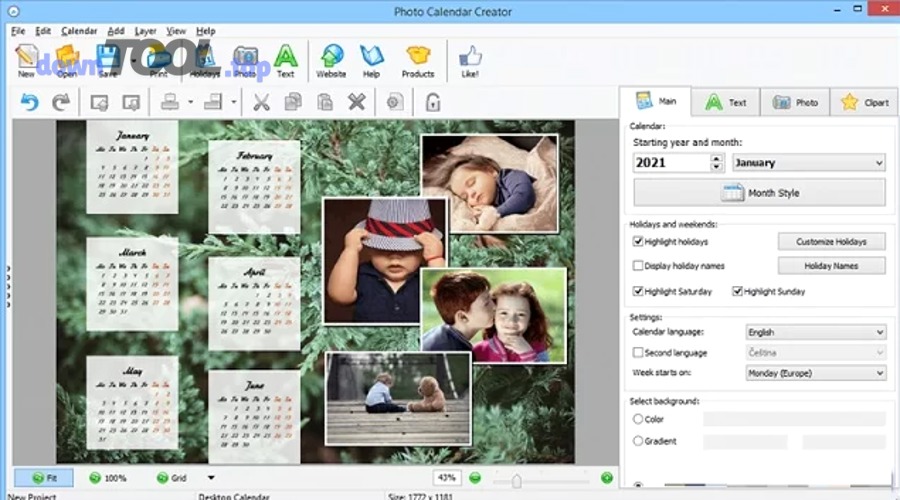This screenshot has width=900, height=500.
Task: Enable the Second language checkbox
Action: pyautogui.click(x=638, y=353)
